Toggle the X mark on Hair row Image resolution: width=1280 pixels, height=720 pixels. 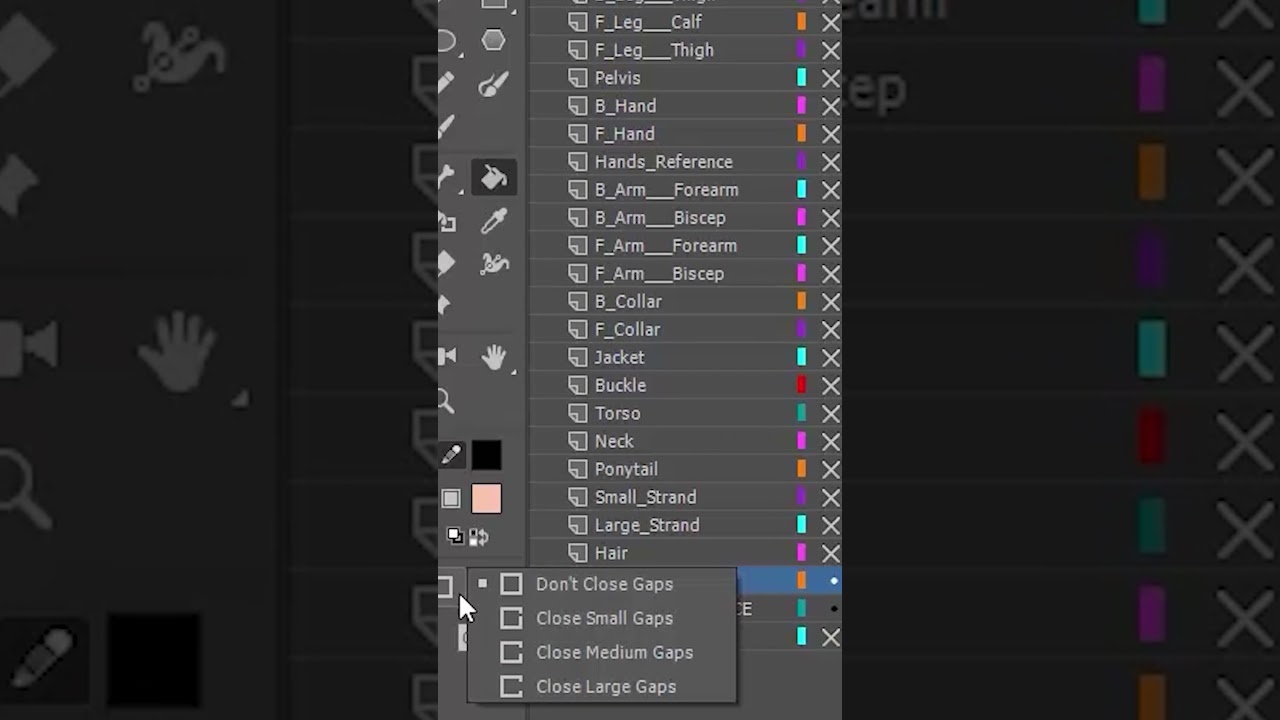[x=831, y=553]
